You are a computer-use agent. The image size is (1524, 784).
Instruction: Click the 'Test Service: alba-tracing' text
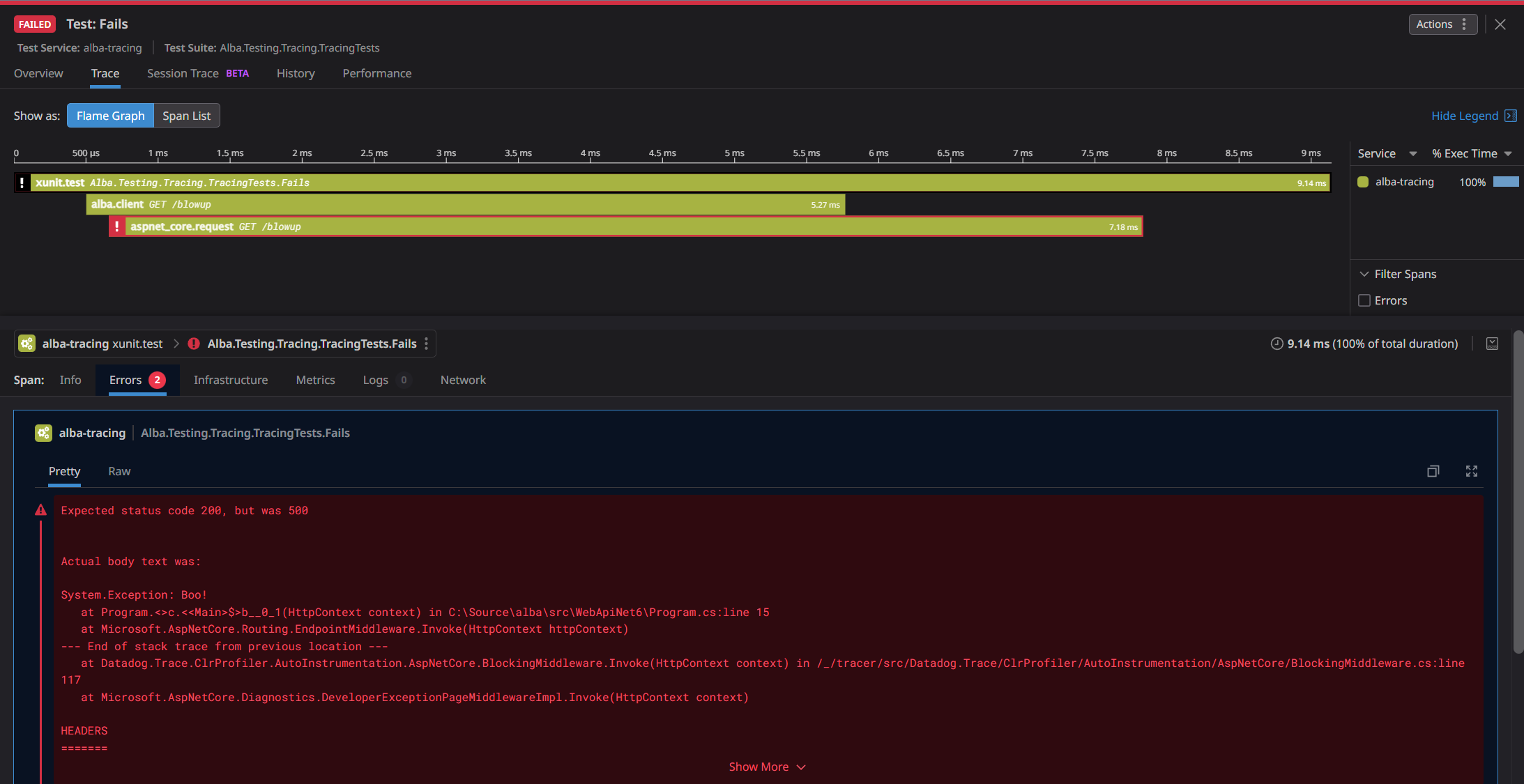click(79, 48)
